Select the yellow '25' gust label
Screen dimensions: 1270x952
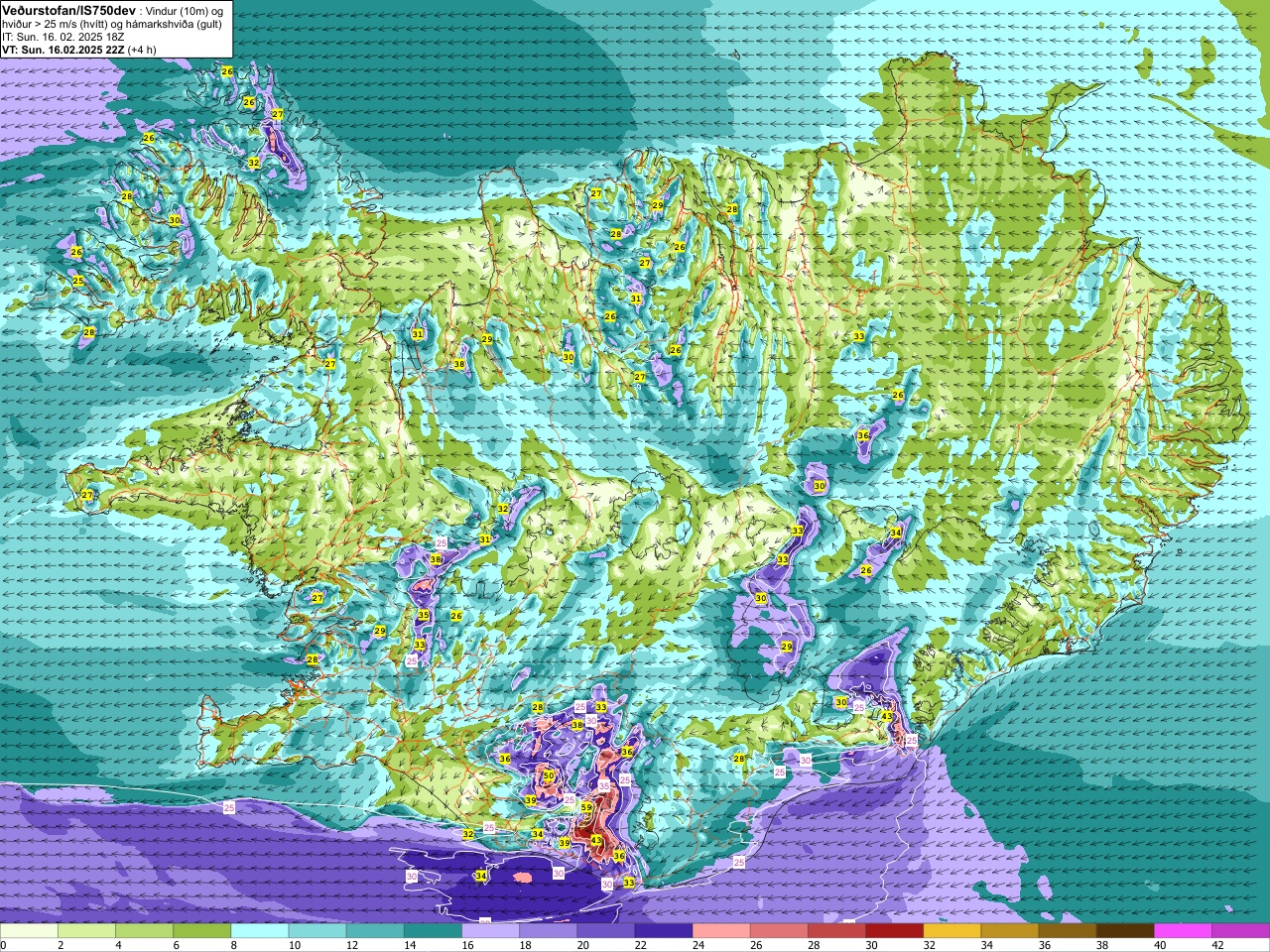click(x=78, y=282)
